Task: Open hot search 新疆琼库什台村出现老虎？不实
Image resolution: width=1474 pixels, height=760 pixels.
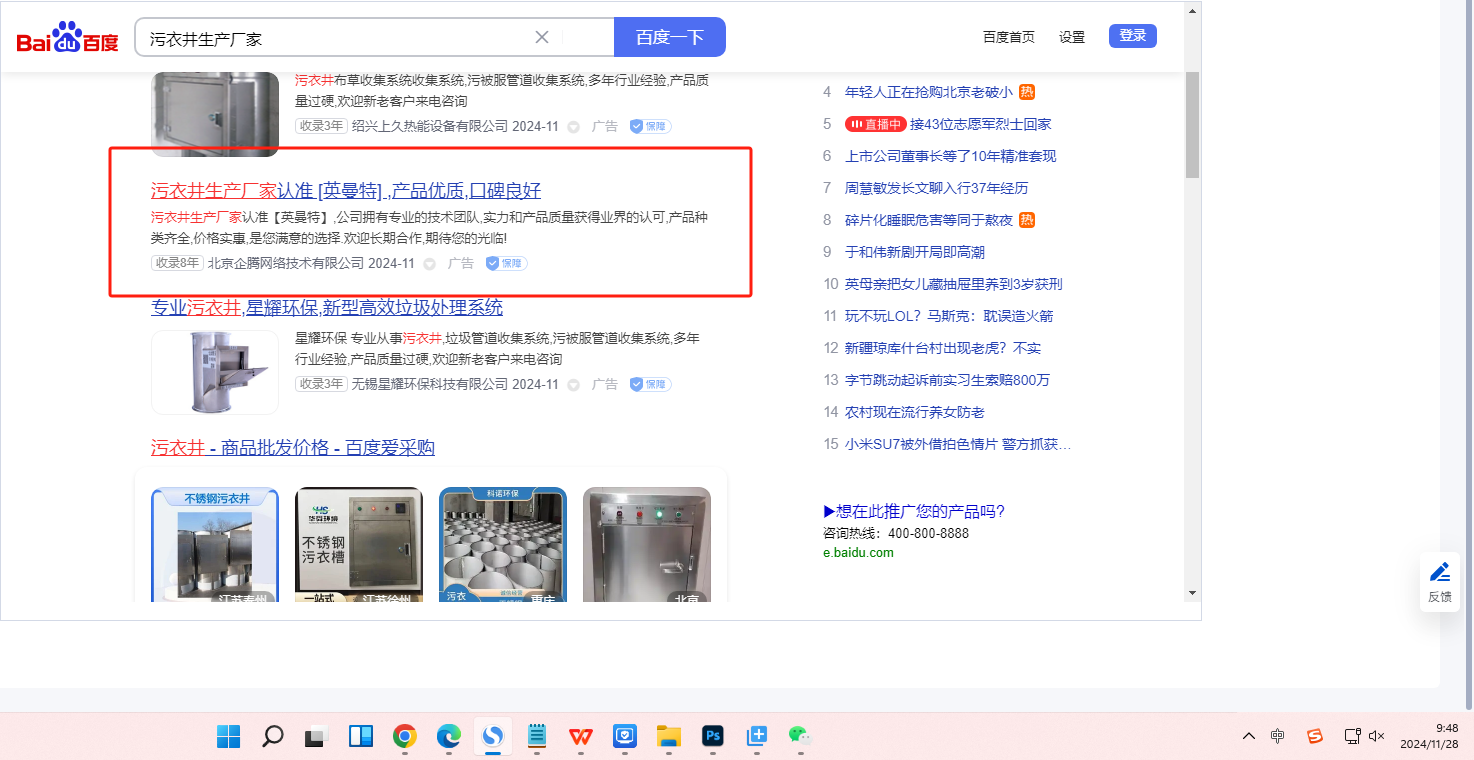Action: (x=943, y=348)
